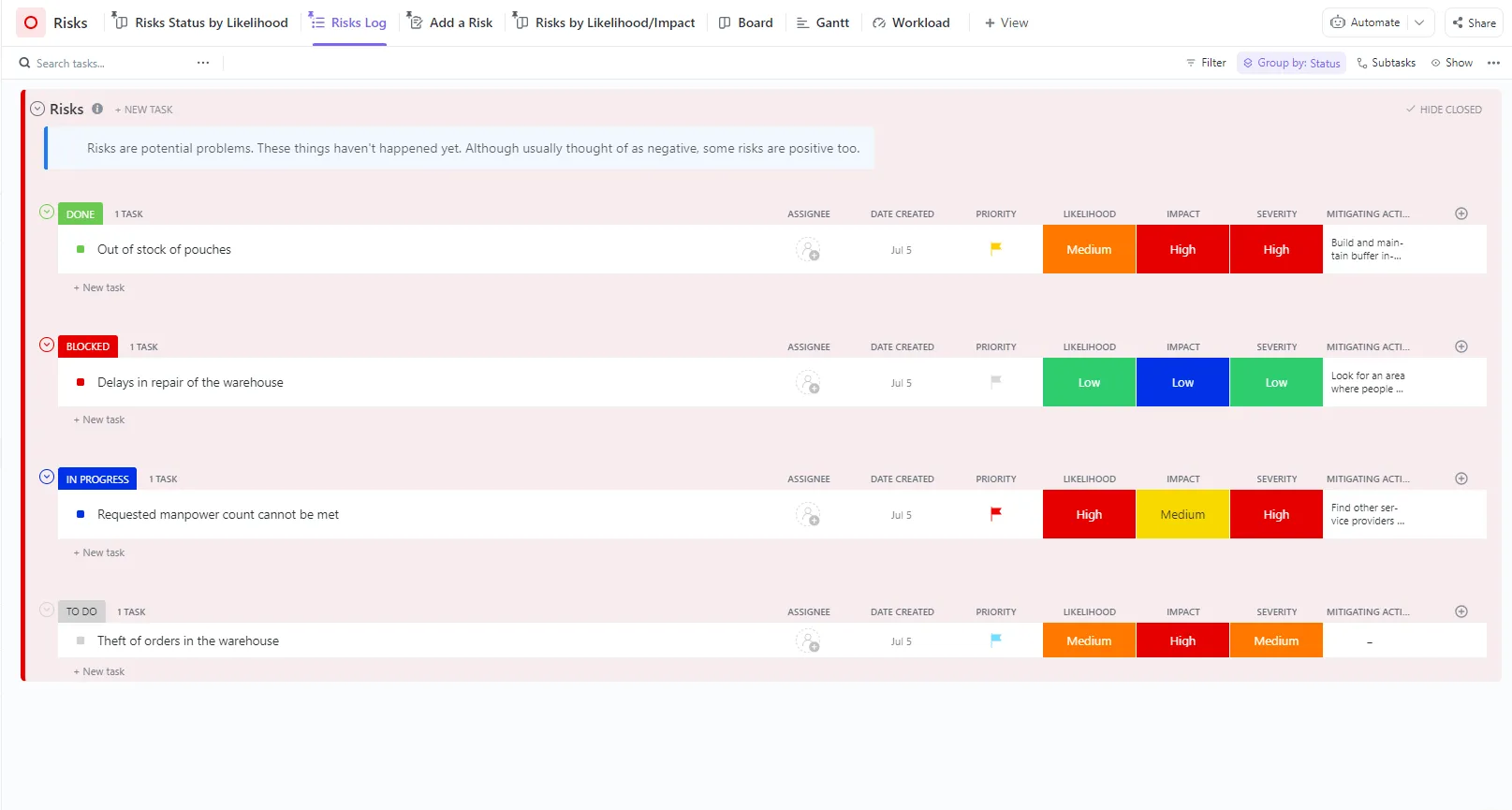
Task: Click the red Risks space logo icon
Action: point(31,22)
